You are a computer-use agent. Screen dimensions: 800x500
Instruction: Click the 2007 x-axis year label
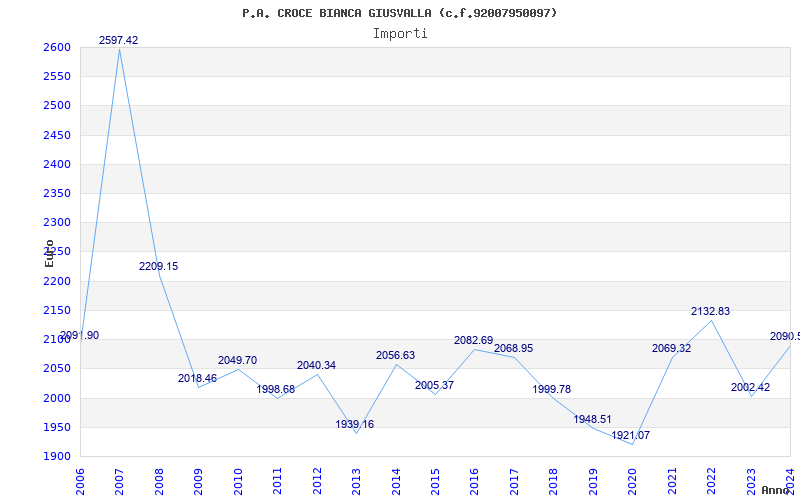click(119, 482)
